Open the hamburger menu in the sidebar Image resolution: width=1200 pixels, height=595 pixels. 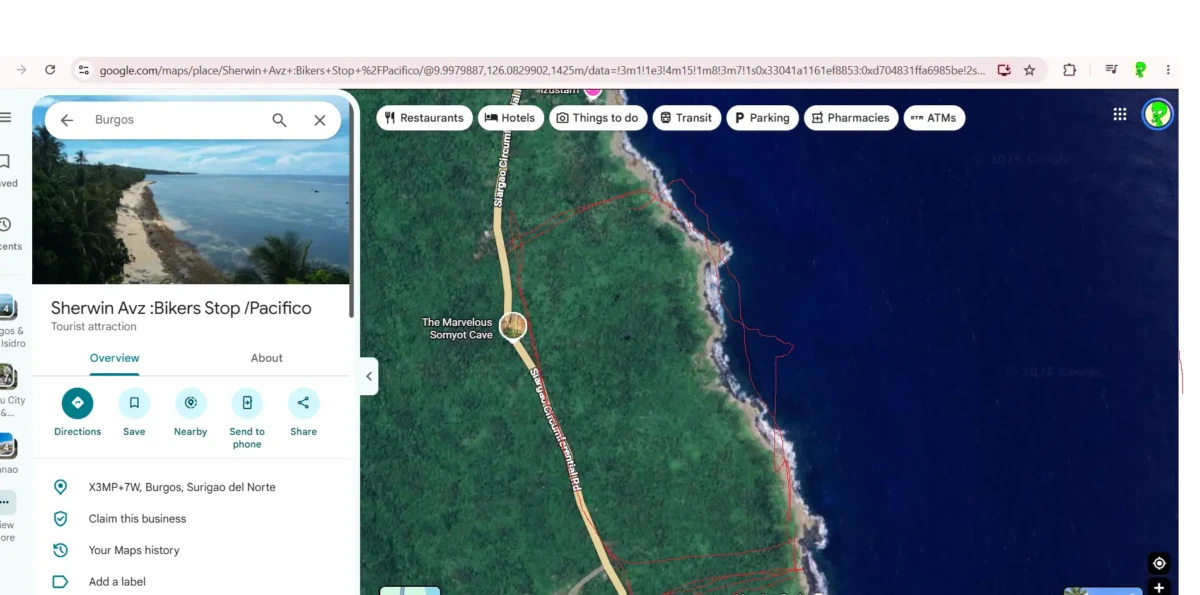tap(6, 118)
